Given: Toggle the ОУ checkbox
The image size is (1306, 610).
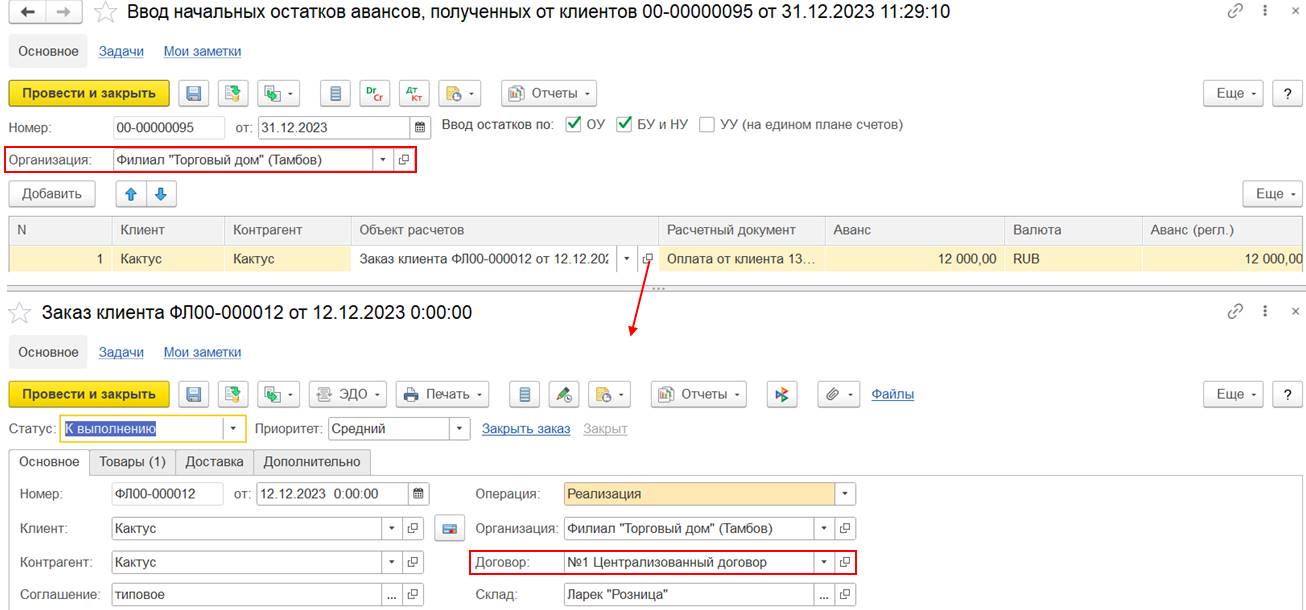Looking at the screenshot, I should pos(573,125).
